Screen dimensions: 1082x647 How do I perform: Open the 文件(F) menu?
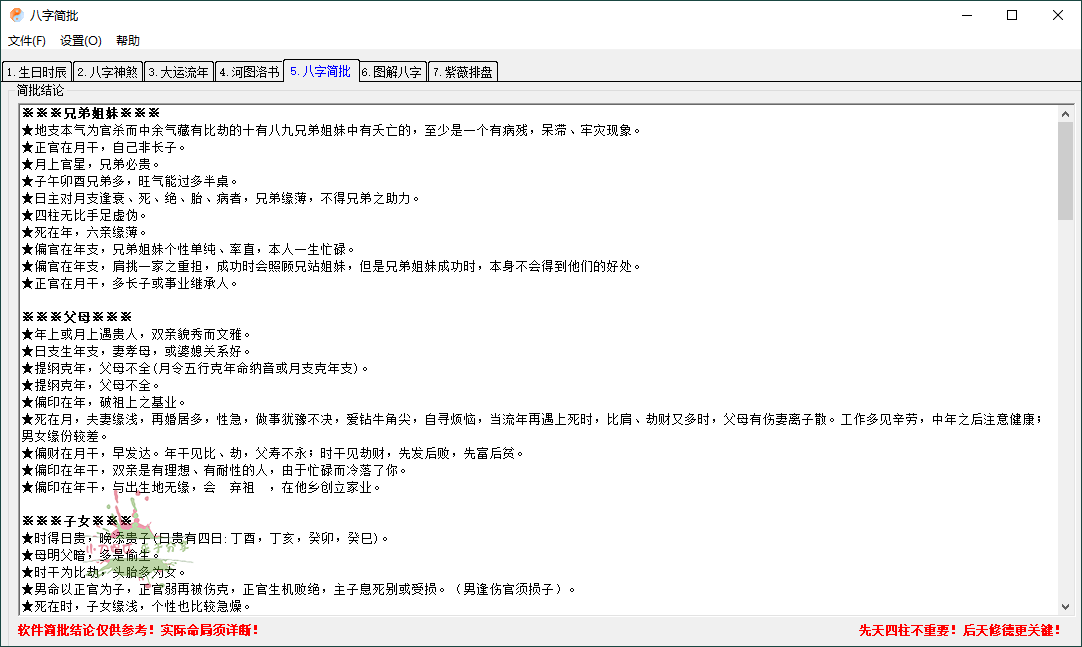point(26,41)
